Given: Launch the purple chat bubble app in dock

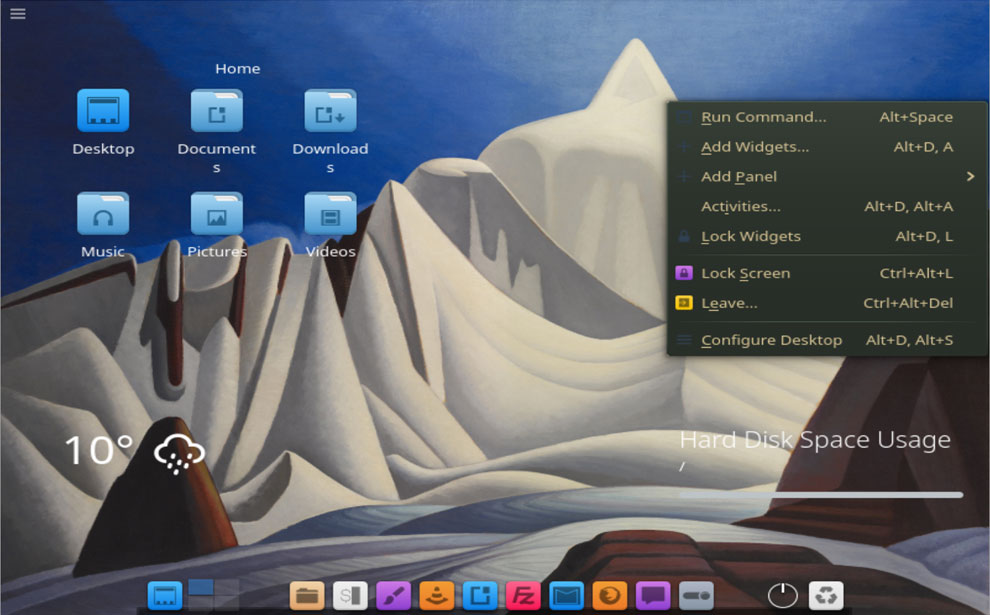Looking at the screenshot, I should tap(653, 595).
